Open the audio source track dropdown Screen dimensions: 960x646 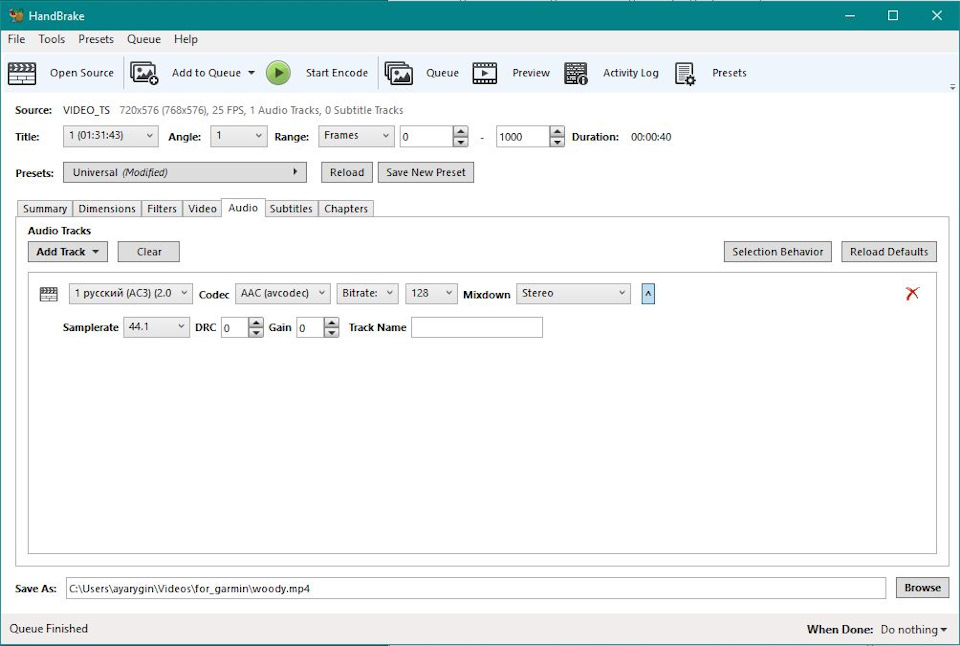click(x=130, y=293)
